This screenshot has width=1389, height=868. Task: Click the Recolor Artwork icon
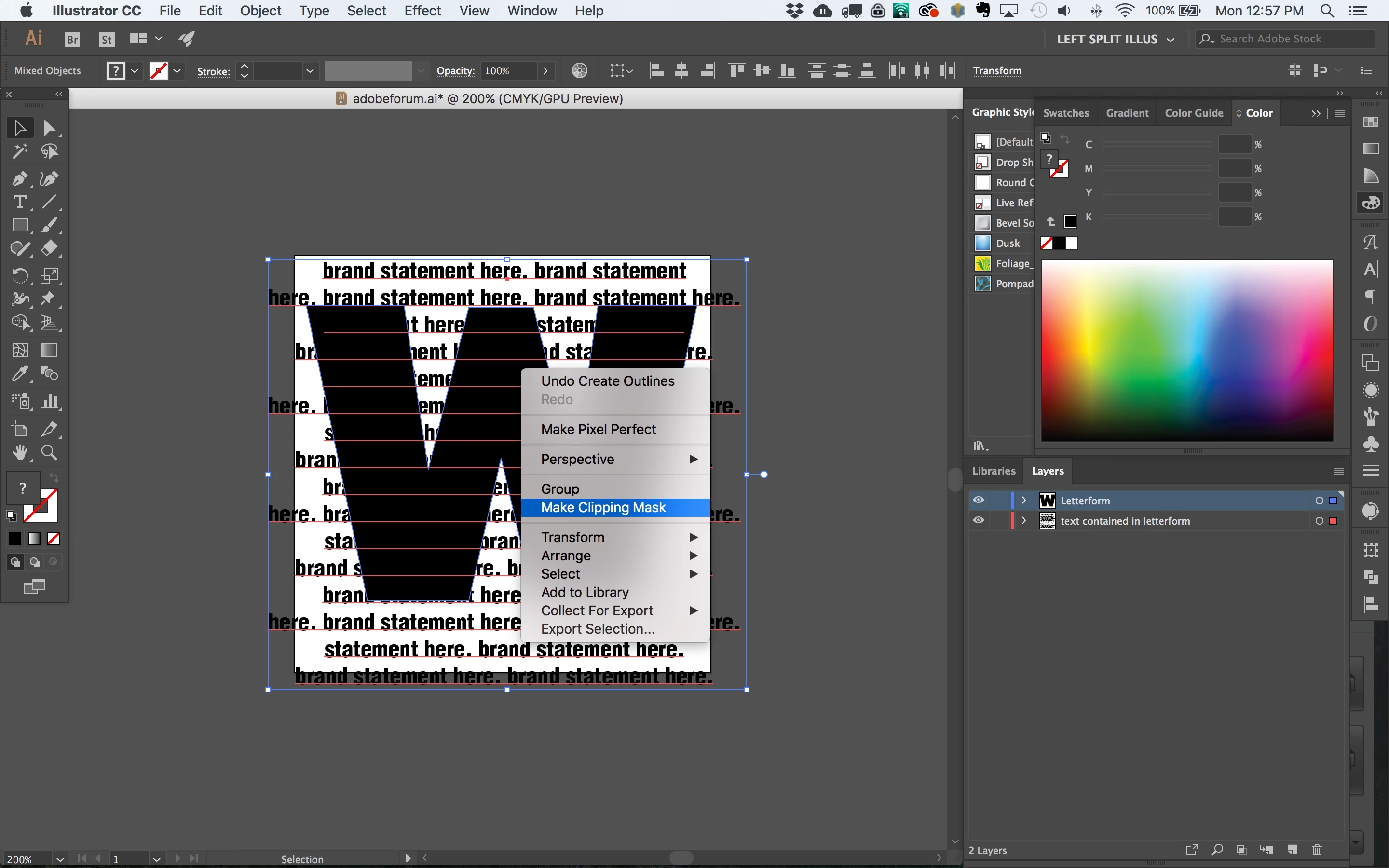580,70
